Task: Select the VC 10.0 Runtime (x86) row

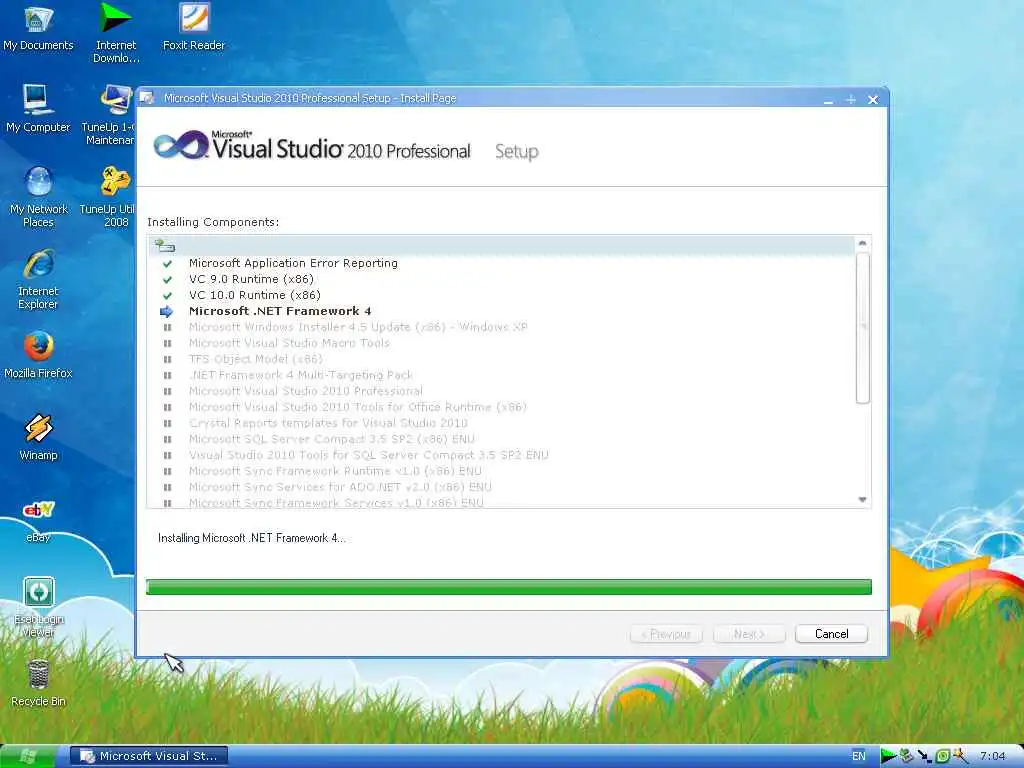Action: pyautogui.click(x=501, y=295)
